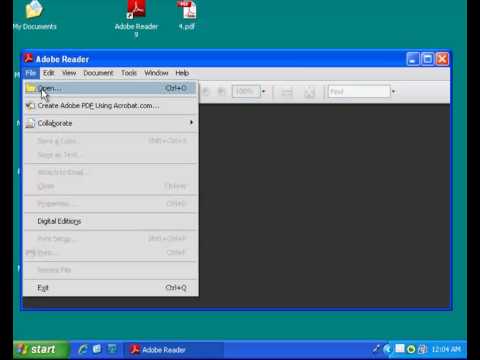Choose Exit in the File menu
480x360 pixels.
[110, 288]
